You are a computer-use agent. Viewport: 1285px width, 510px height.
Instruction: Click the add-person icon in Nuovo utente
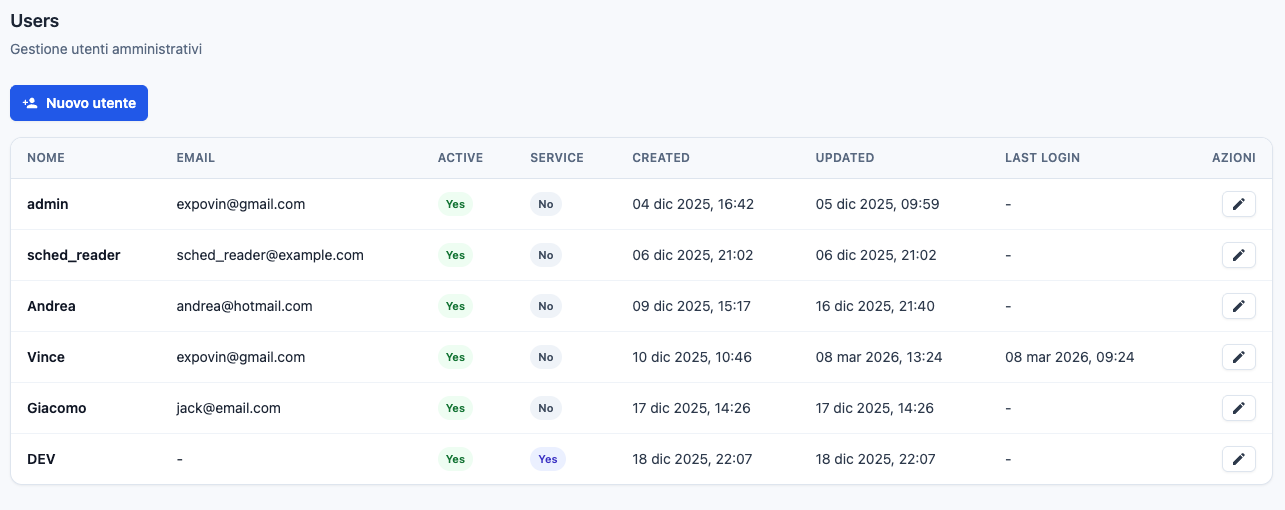tap(30, 103)
